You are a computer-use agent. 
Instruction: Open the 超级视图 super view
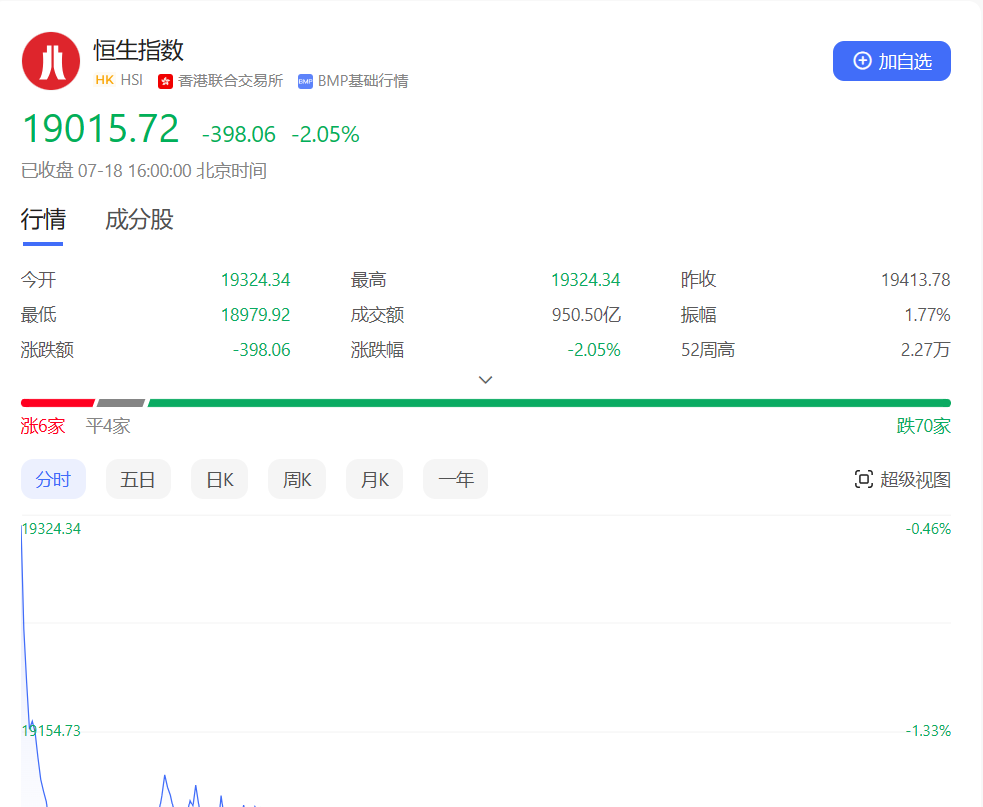click(x=902, y=479)
